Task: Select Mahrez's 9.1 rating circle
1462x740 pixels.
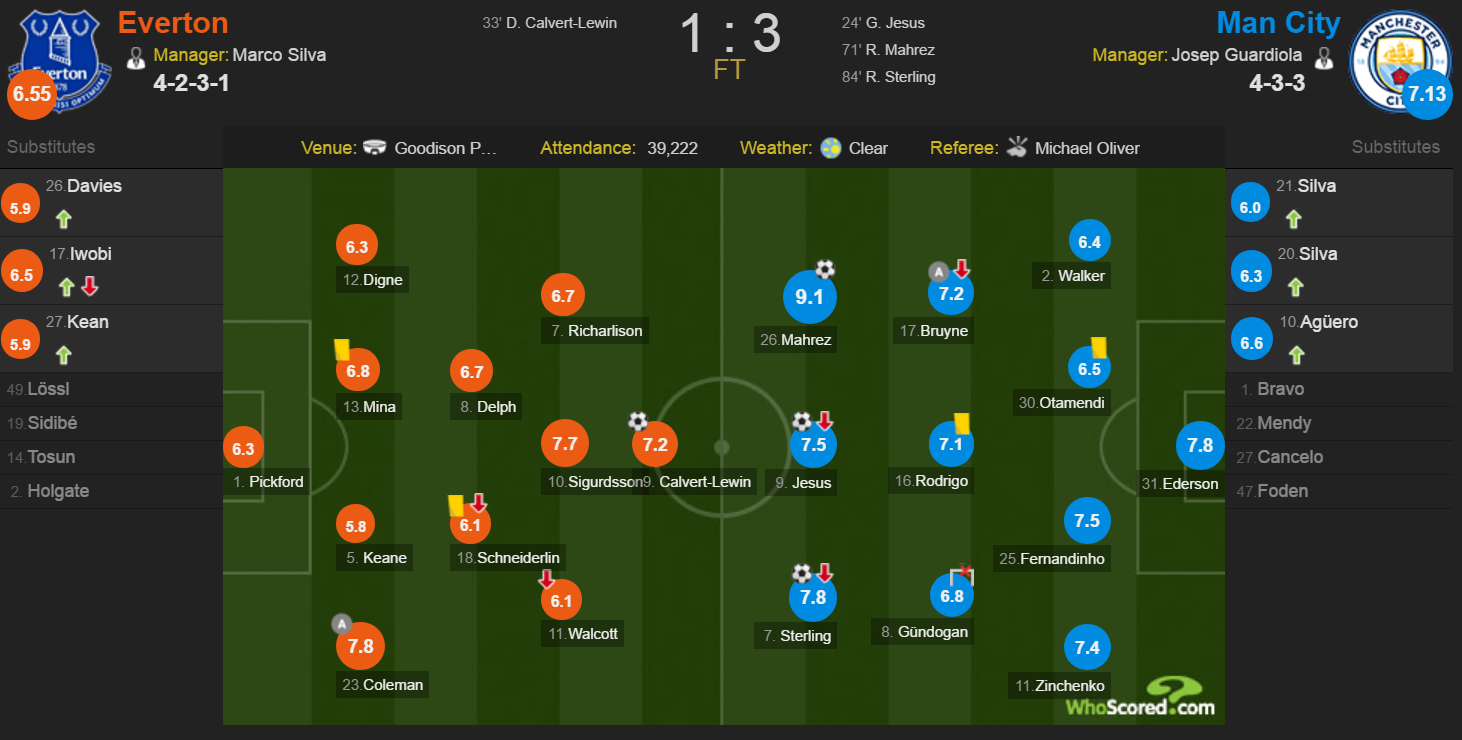Action: 809,297
